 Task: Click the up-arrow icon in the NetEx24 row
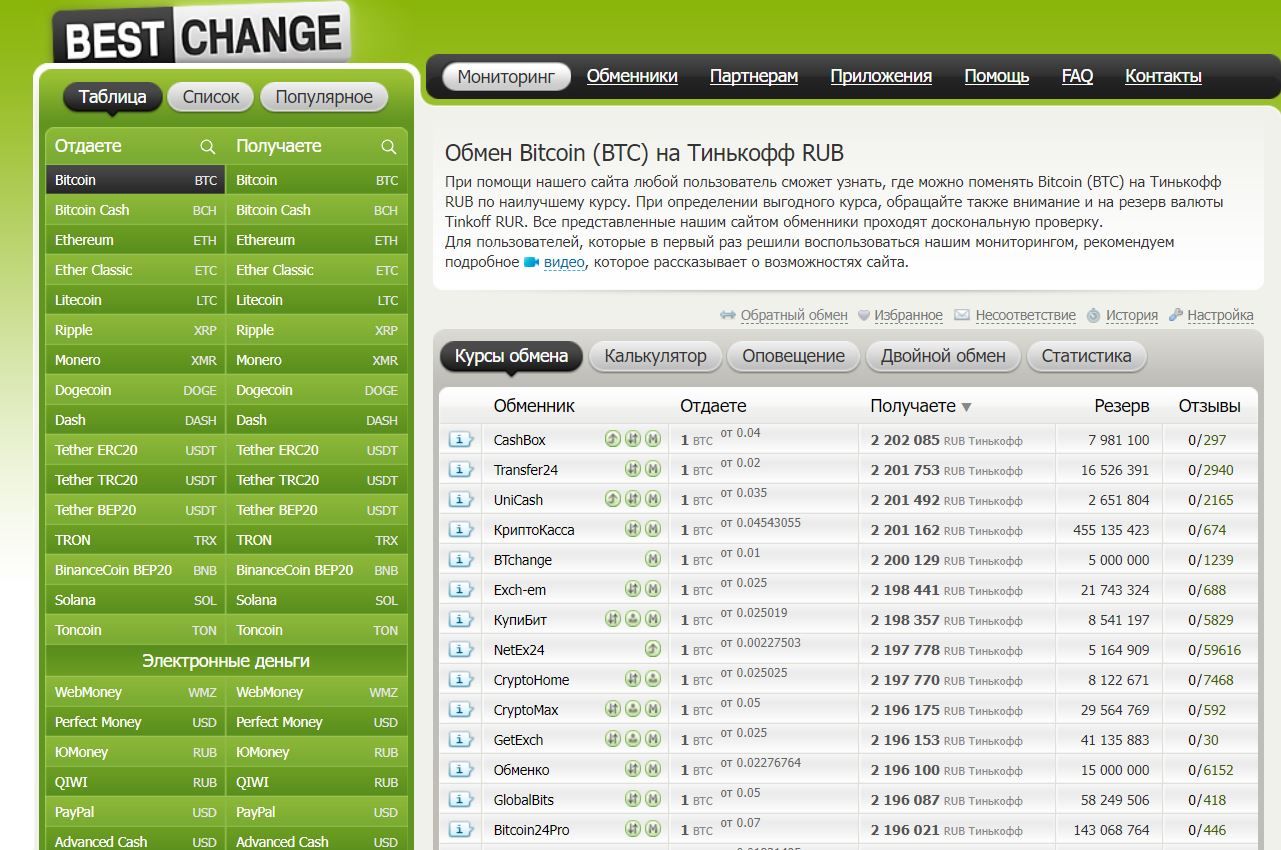(653, 649)
